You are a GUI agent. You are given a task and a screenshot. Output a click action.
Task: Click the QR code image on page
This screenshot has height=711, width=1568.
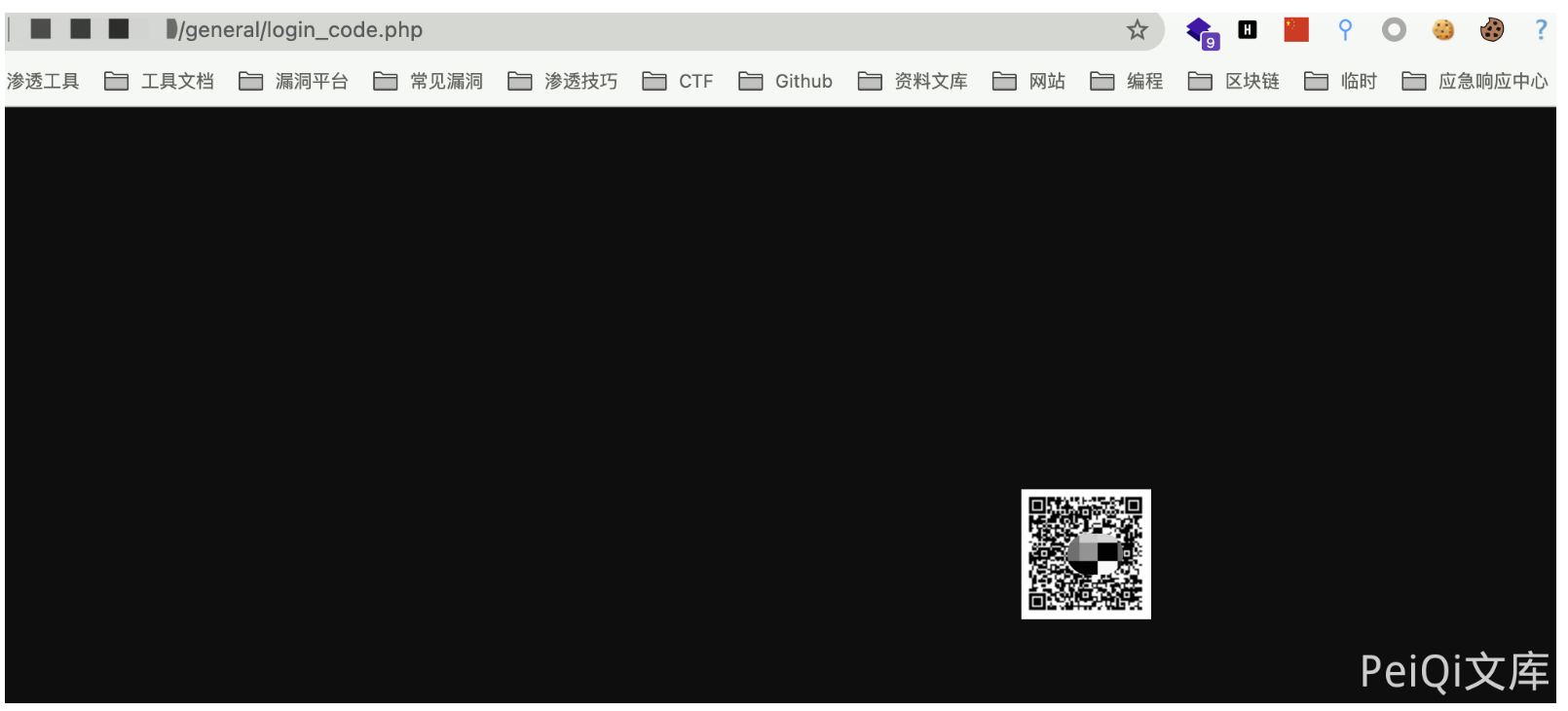coord(1086,554)
